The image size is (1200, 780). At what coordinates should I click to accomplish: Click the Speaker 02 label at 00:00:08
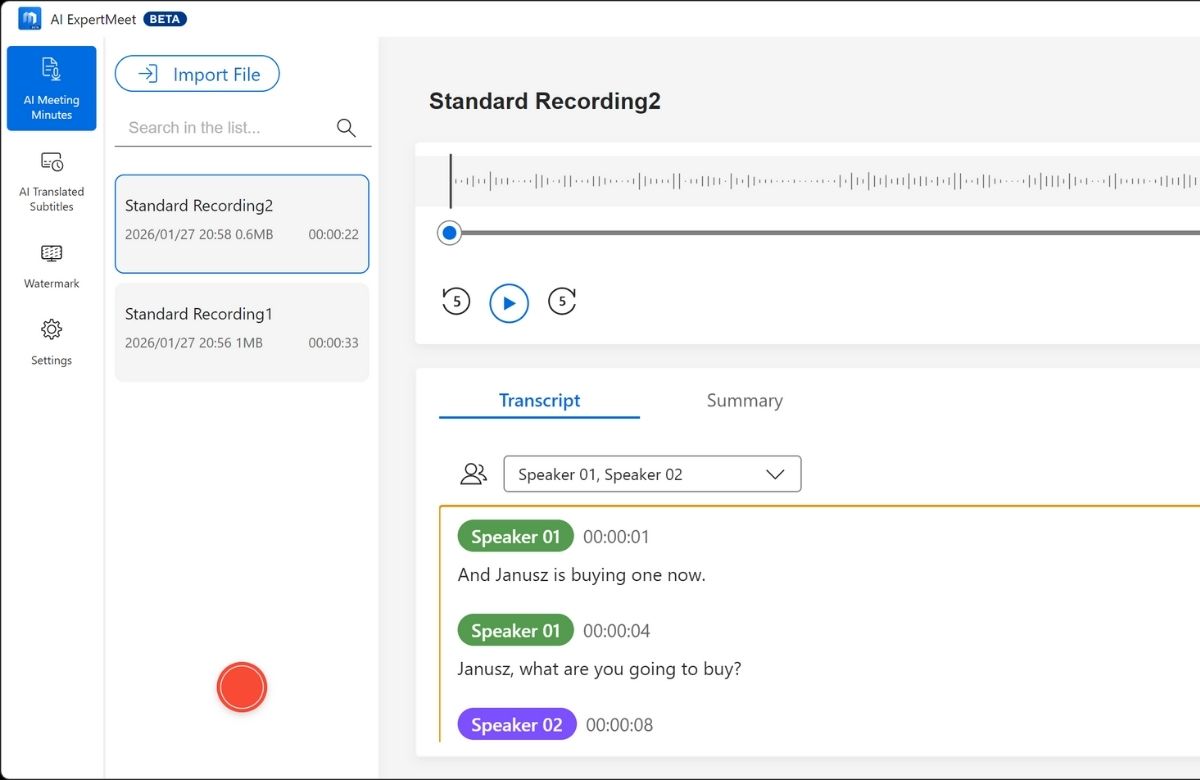pyautogui.click(x=517, y=724)
